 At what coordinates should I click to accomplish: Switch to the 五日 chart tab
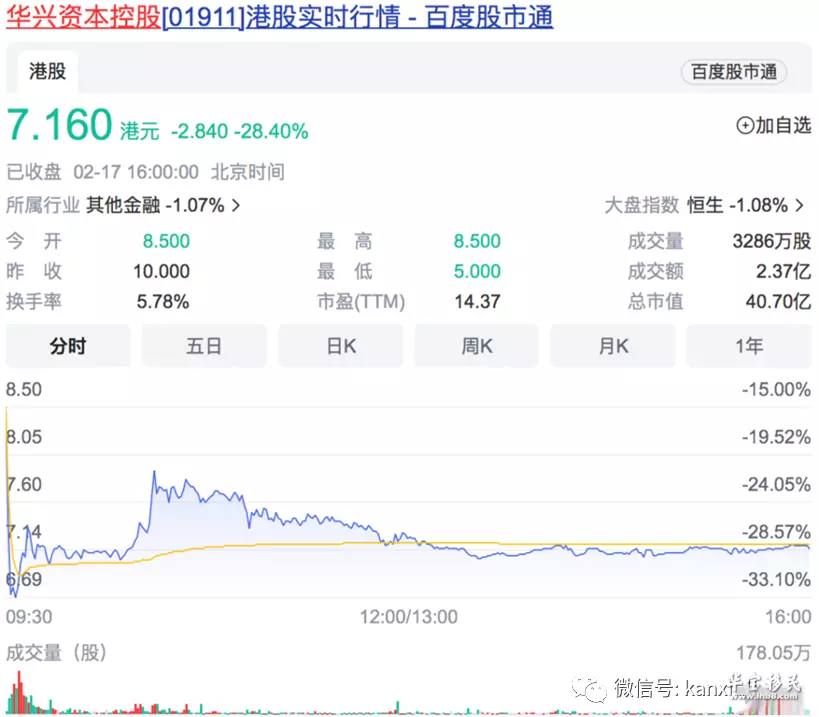pyautogui.click(x=204, y=346)
